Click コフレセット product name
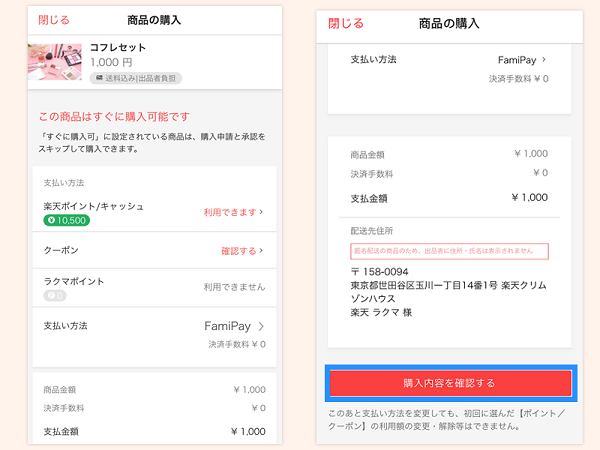 118,47
